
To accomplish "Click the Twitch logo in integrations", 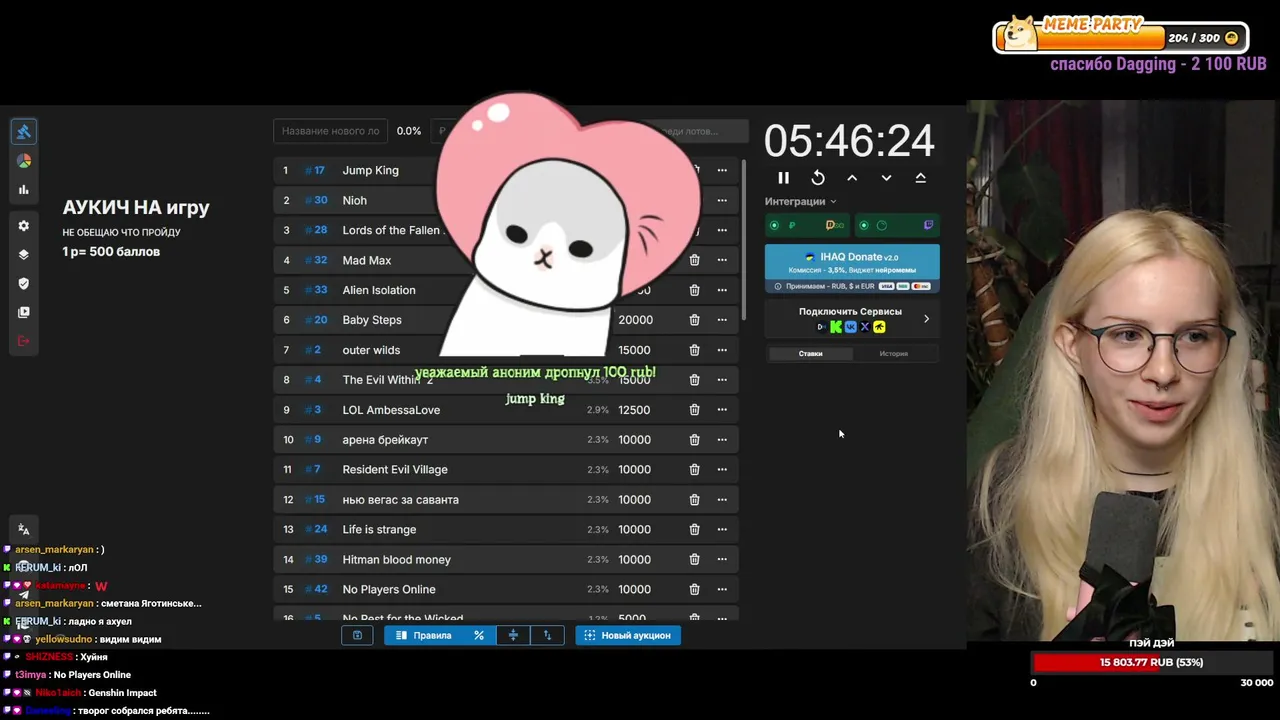I will coord(928,225).
